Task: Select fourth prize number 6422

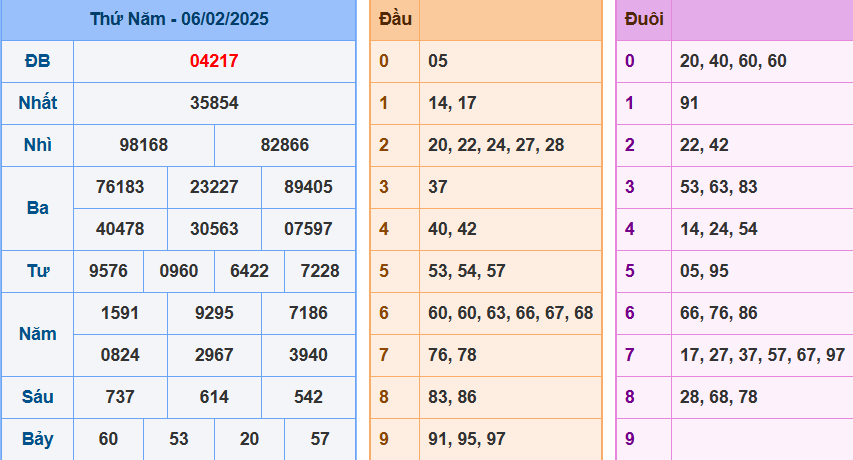Action: coord(250,271)
